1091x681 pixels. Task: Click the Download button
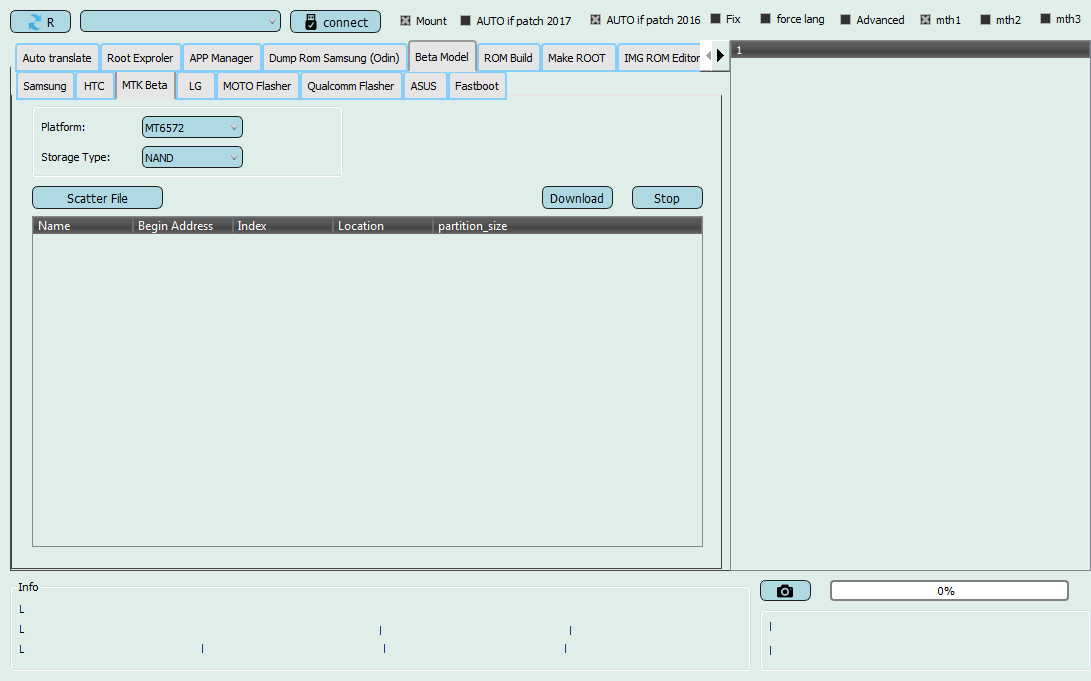[x=577, y=198]
